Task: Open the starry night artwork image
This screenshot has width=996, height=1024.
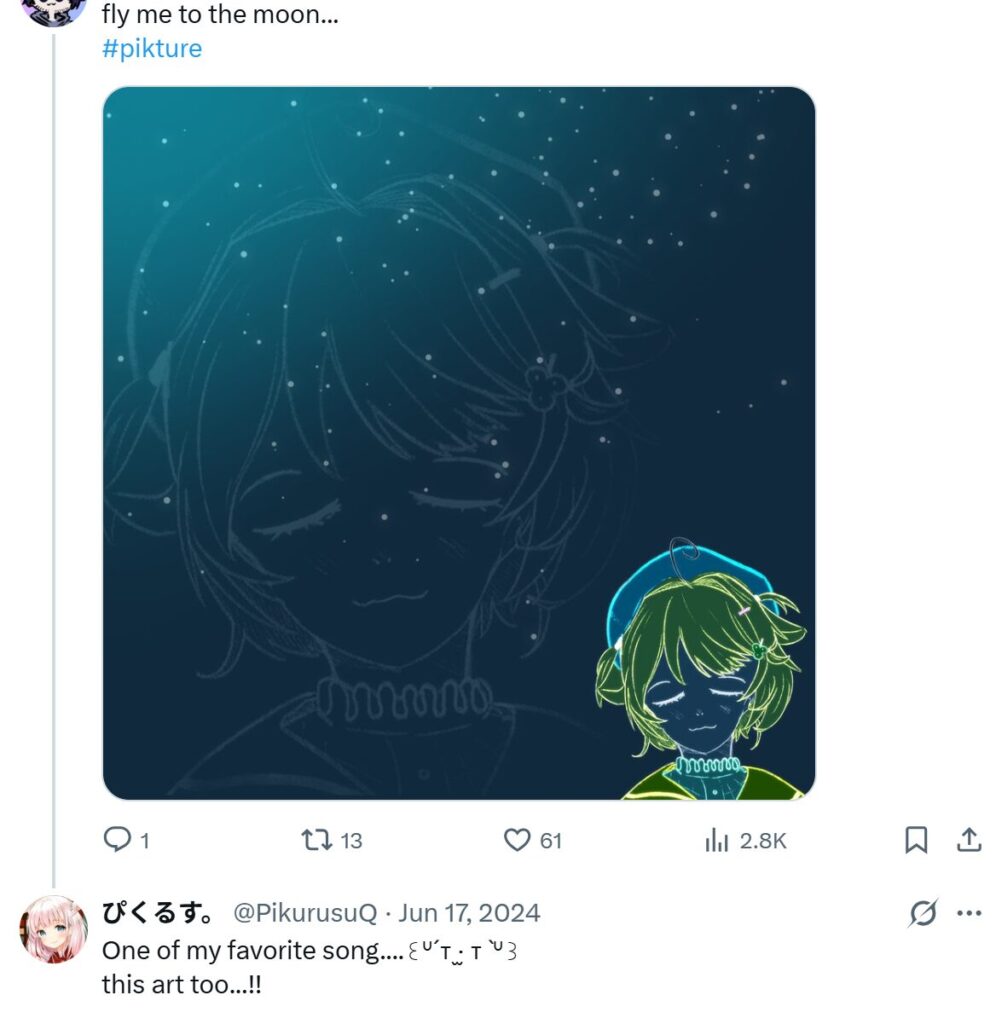Action: [x=458, y=443]
